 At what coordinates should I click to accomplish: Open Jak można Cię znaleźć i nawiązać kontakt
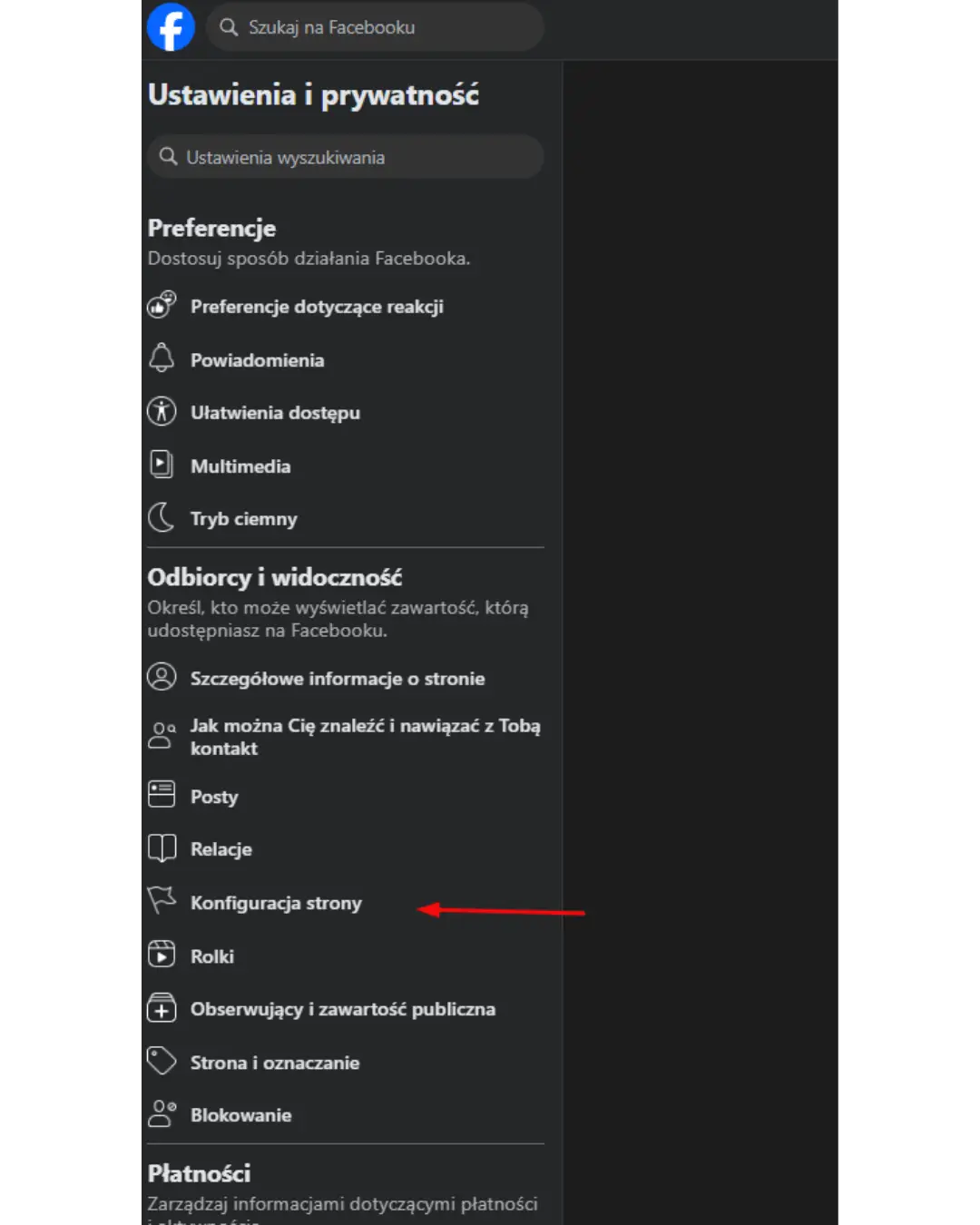click(x=366, y=737)
